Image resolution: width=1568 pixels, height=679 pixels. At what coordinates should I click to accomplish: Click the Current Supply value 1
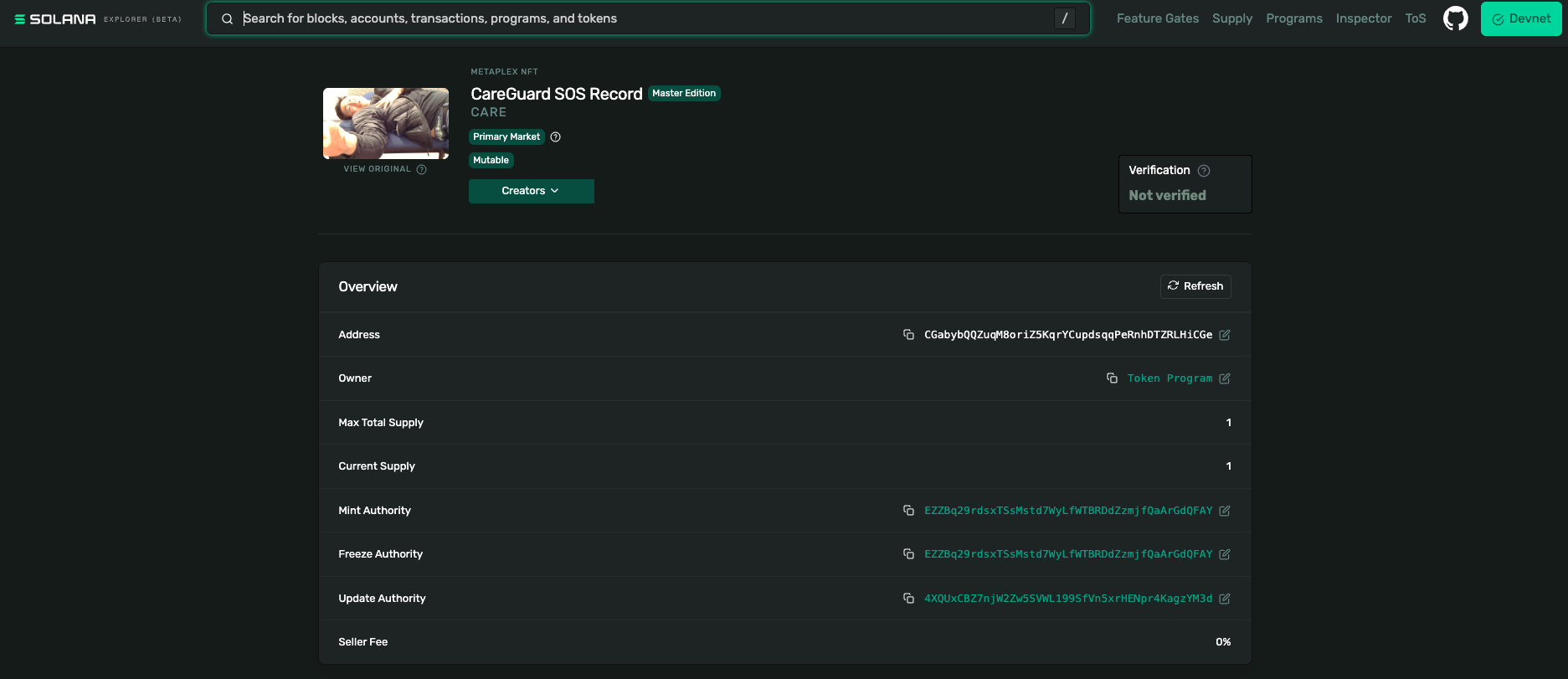tap(1228, 466)
